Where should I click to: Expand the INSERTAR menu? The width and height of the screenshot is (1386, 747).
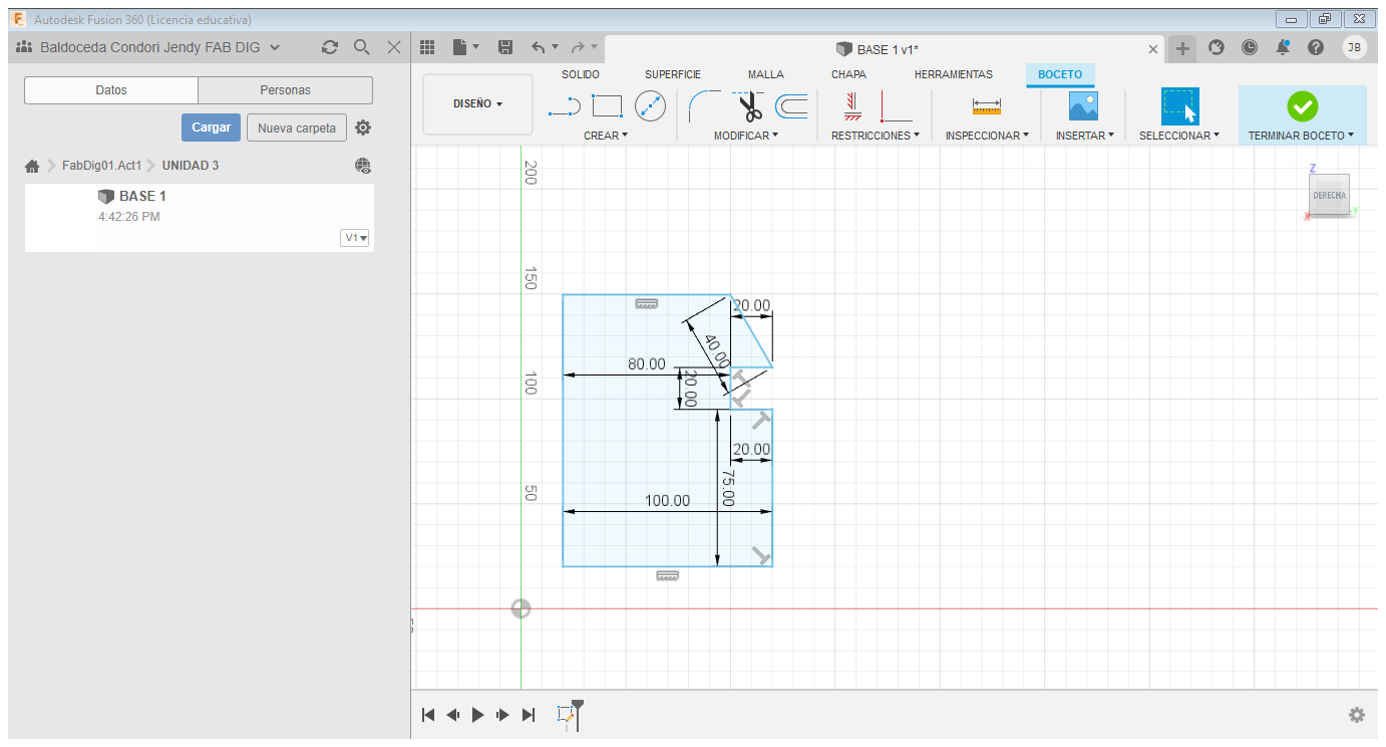[1084, 135]
